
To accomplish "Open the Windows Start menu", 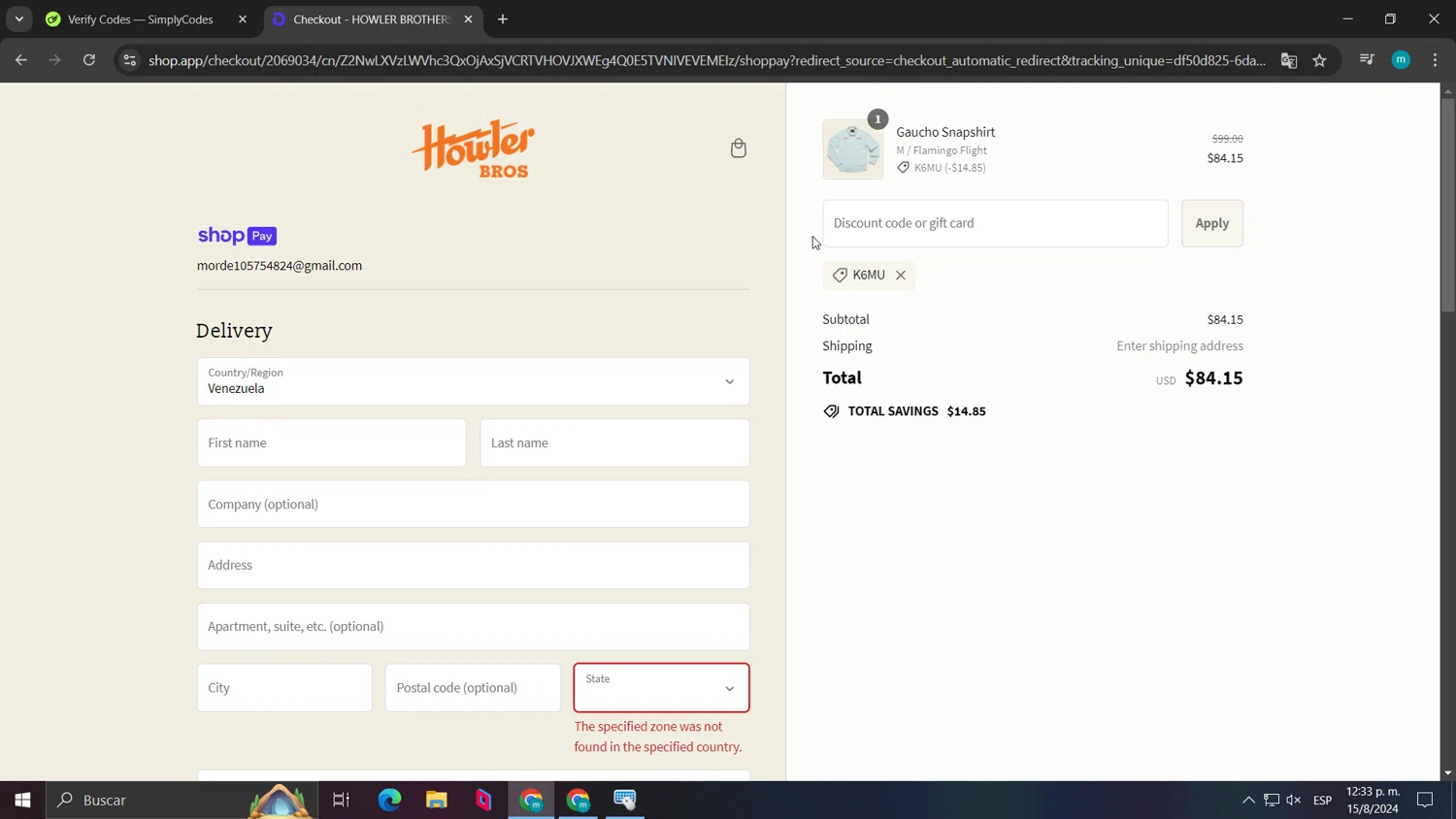I will click(x=22, y=801).
